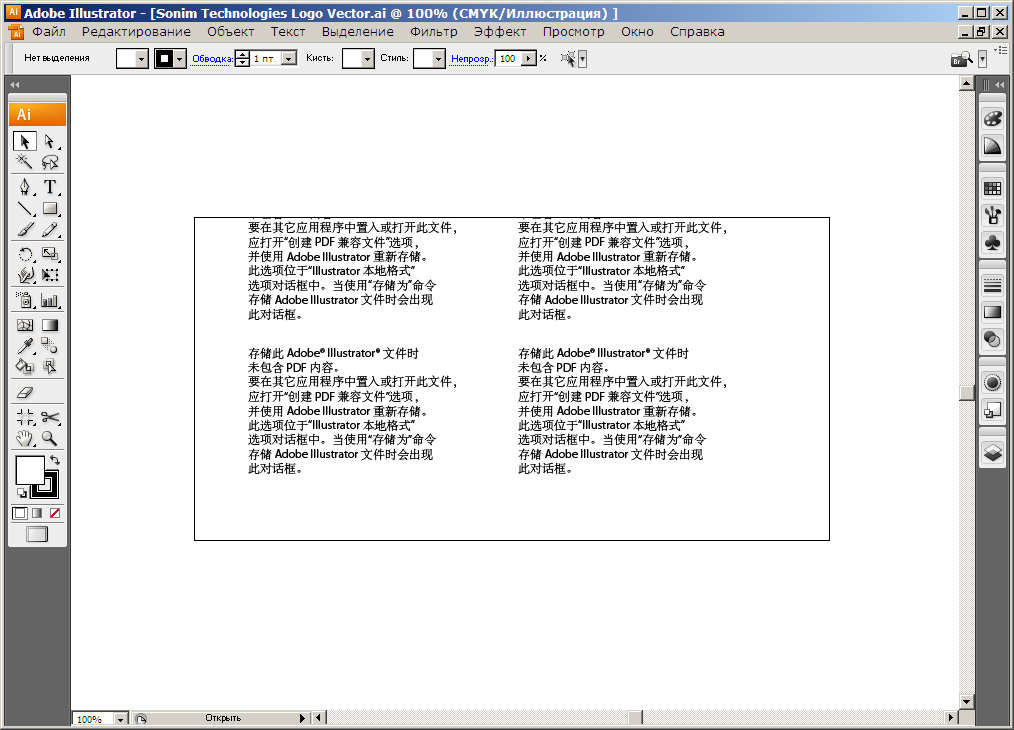1014x730 pixels.
Task: Open the Swatches panel icon
Action: click(x=992, y=189)
